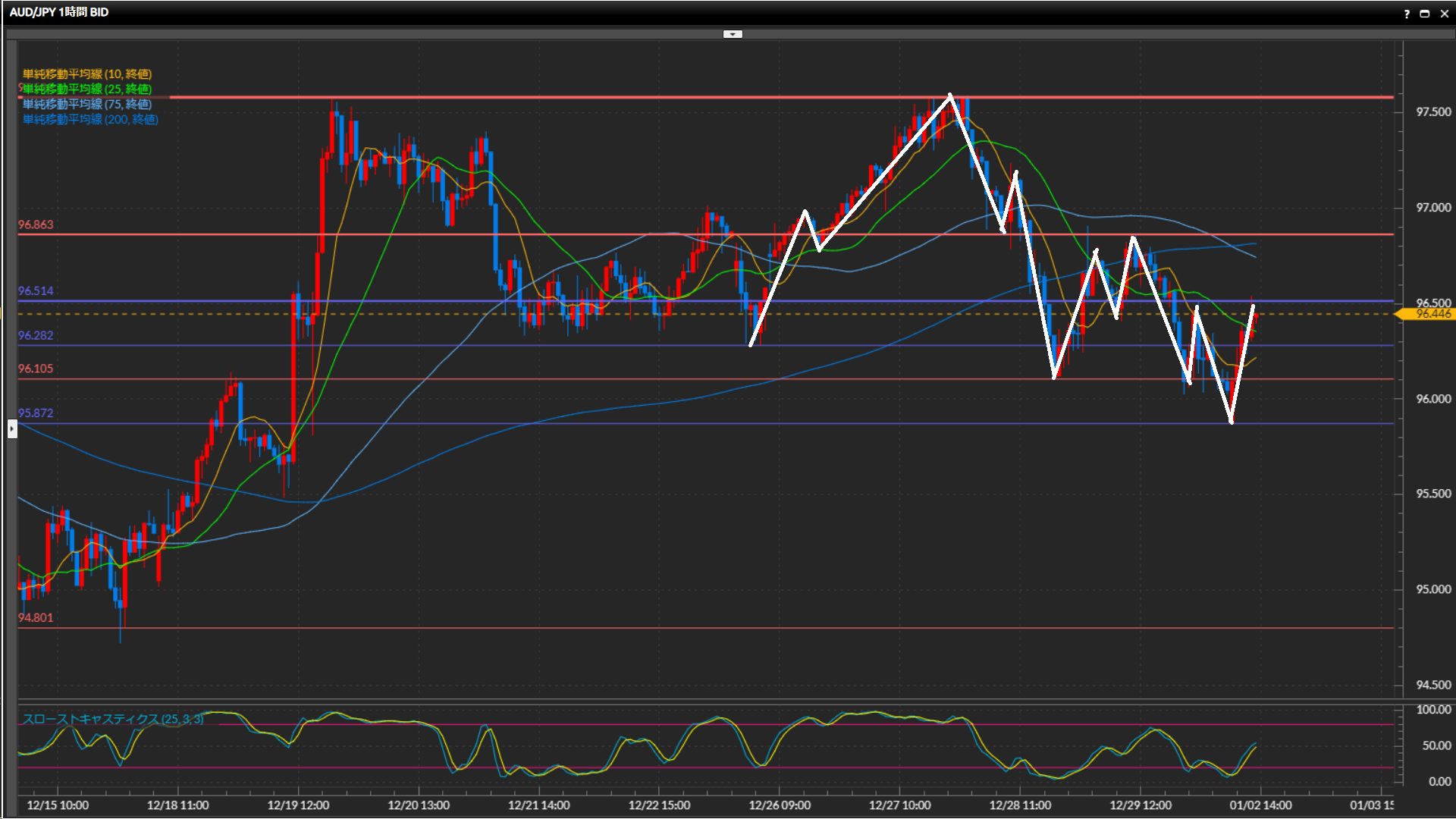Select the 96.514 horizontal line label
The image size is (1456, 819).
point(36,291)
